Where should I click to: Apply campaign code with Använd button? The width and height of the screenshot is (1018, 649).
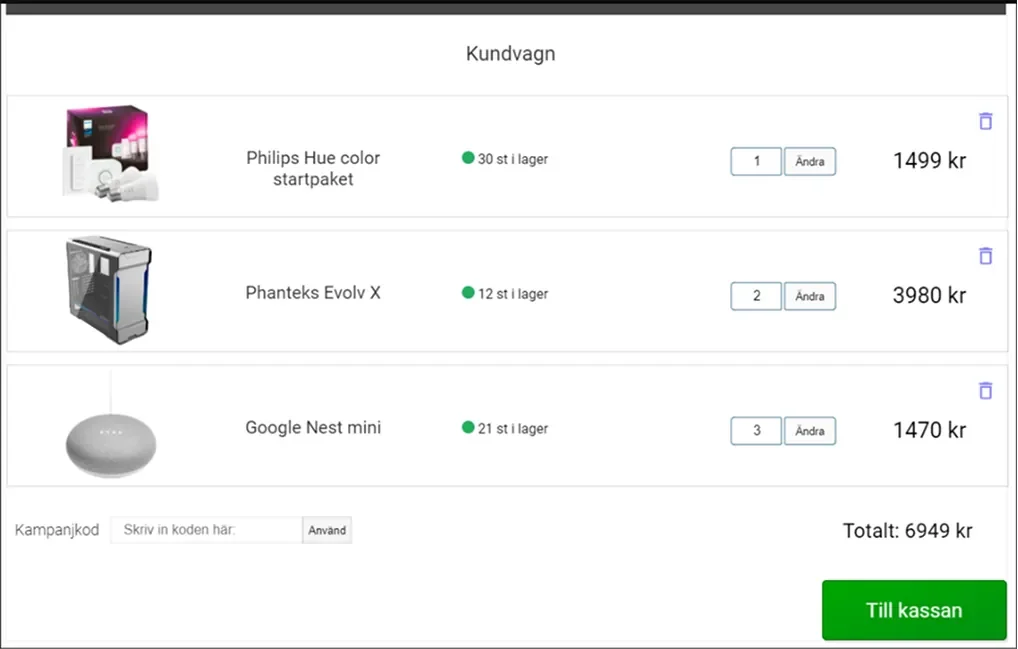coord(327,530)
